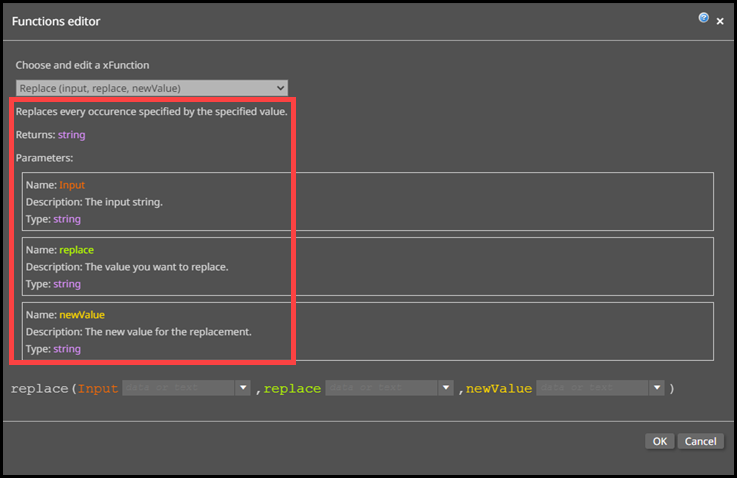737x478 pixels.
Task: Click the orange Input name in parameters list
Action: [x=72, y=185]
